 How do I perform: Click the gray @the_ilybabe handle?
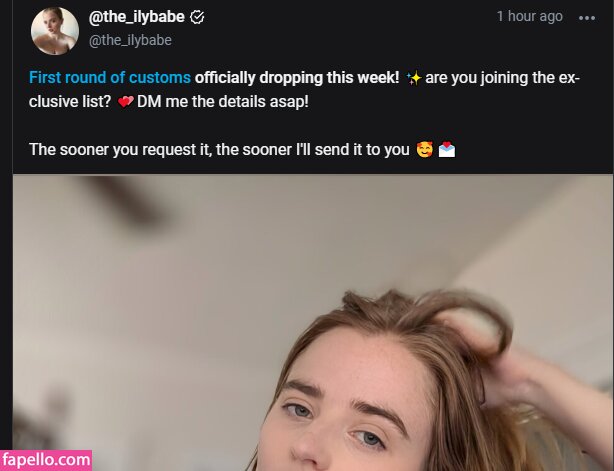click(130, 40)
